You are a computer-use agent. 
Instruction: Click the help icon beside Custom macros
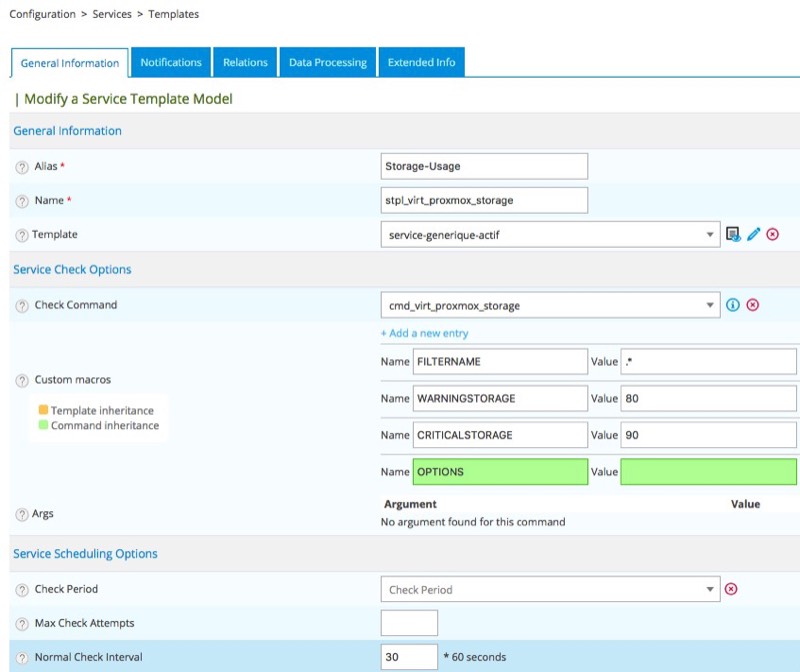[x=22, y=380]
